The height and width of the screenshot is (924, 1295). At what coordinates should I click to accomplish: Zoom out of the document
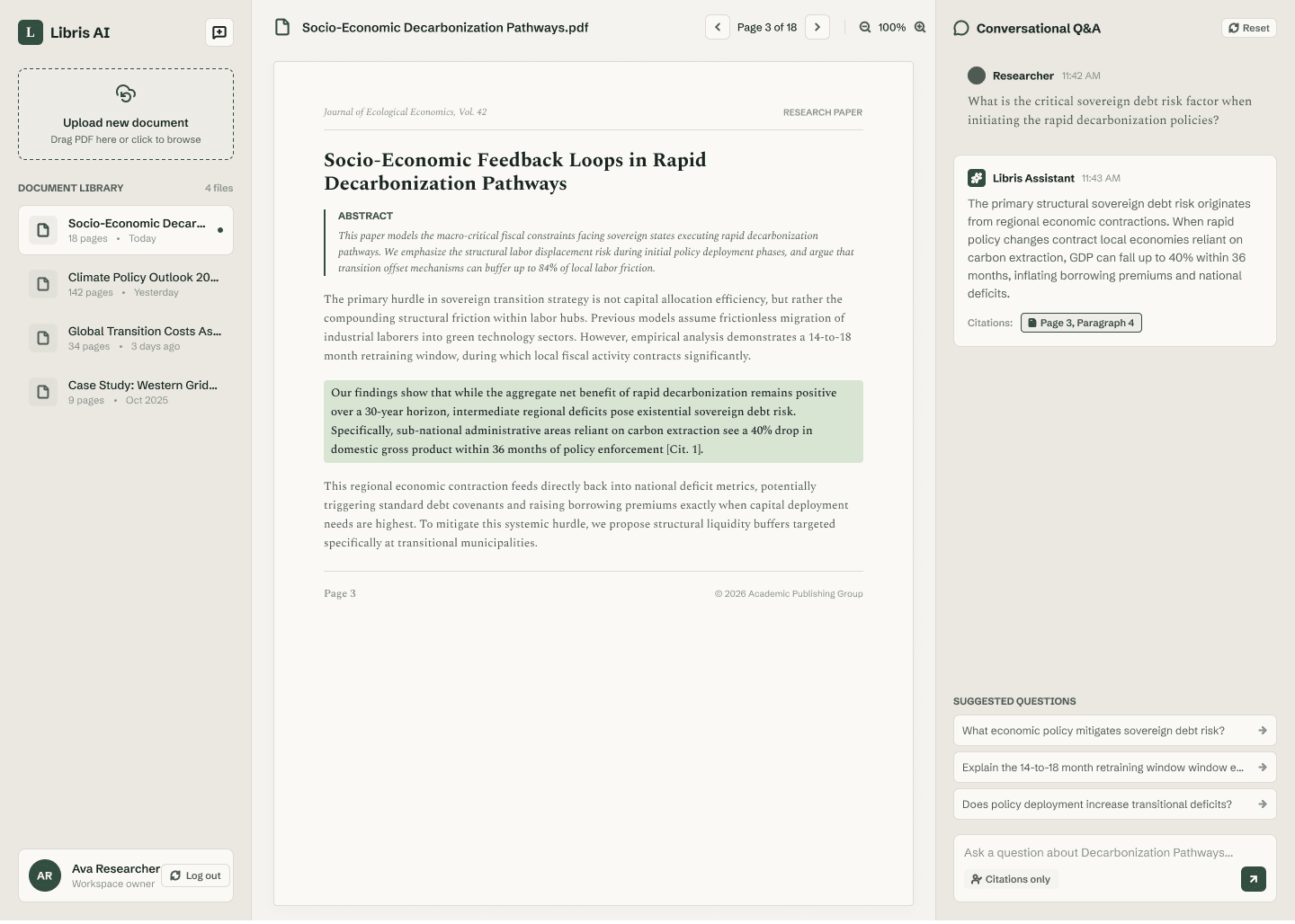[865, 27]
